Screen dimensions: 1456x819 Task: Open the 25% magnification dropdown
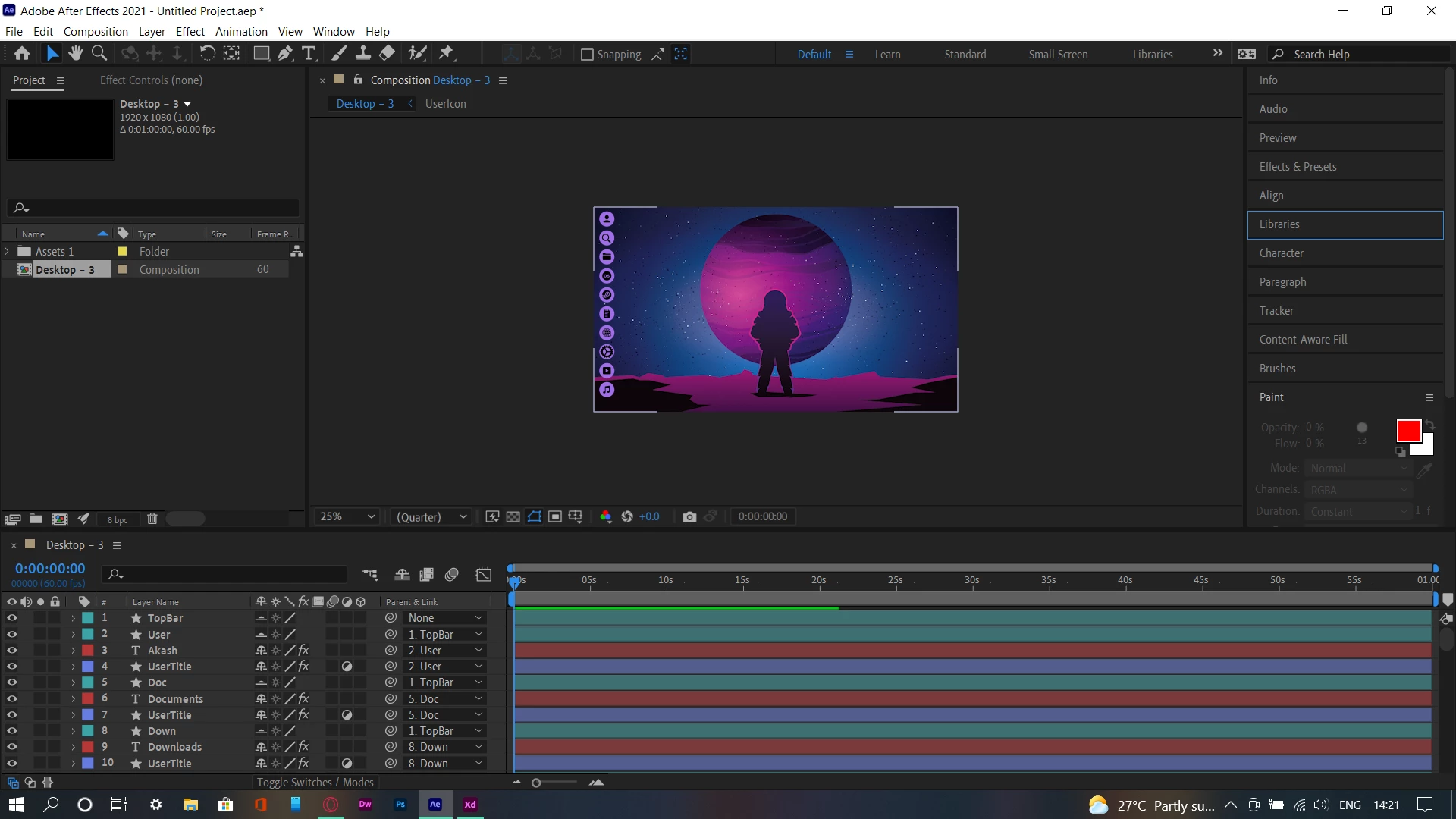[x=347, y=516]
